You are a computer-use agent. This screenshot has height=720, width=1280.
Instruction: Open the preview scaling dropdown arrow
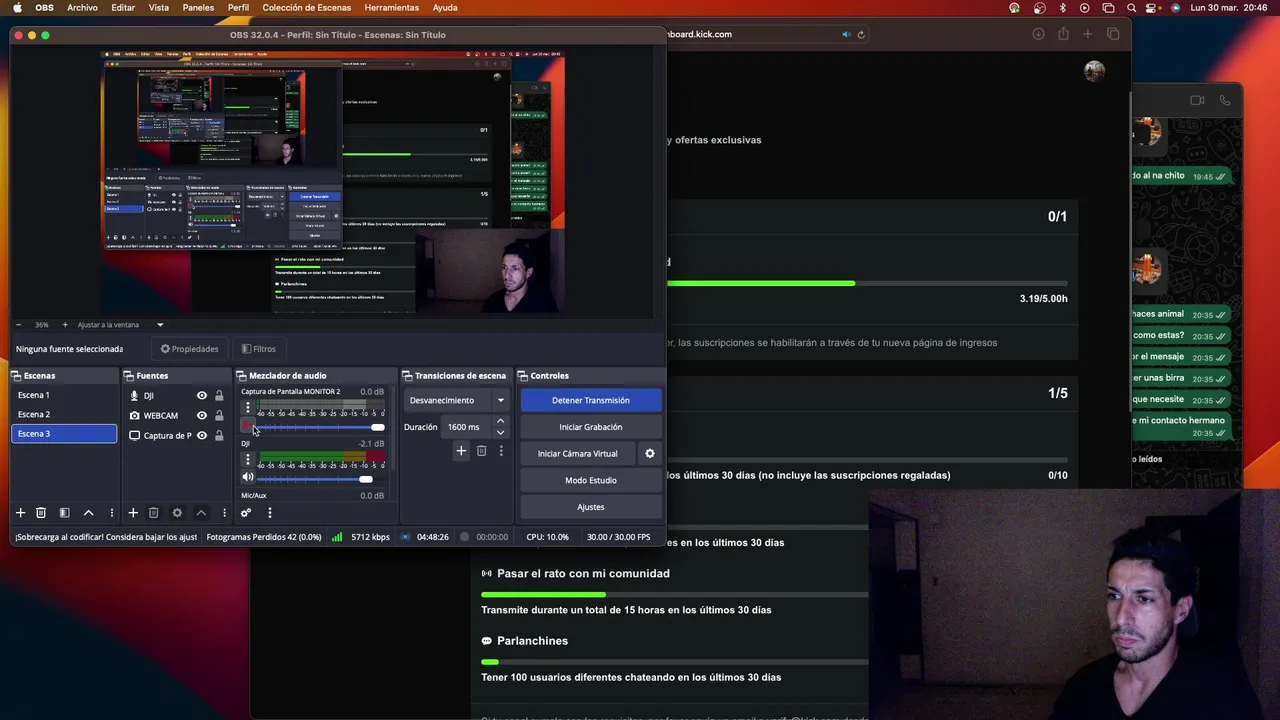[x=160, y=325]
